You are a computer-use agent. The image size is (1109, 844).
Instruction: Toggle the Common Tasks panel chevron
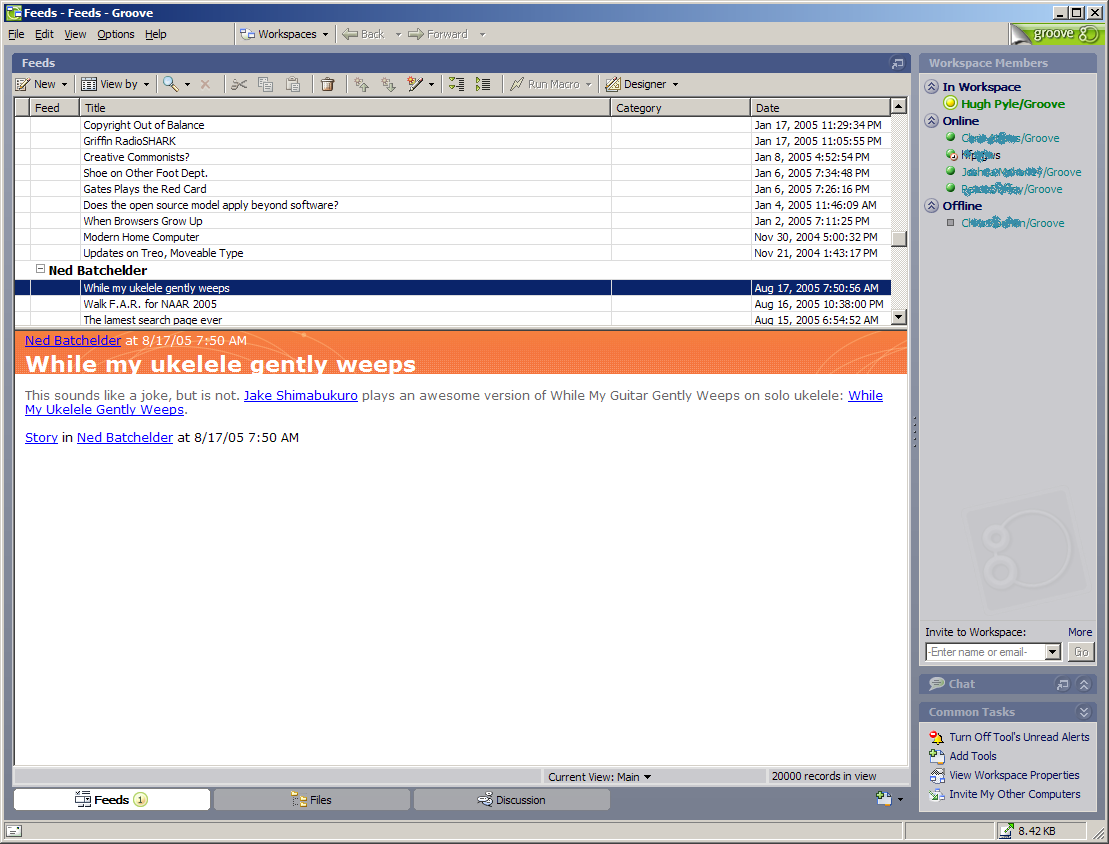1083,712
